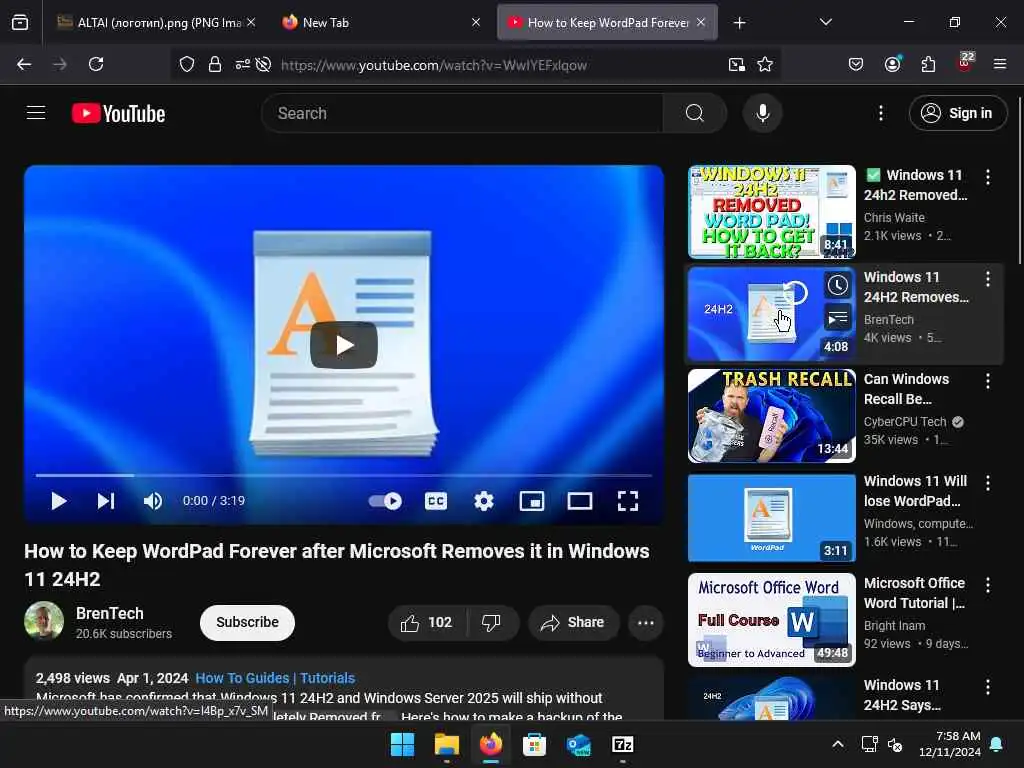Skip to next video
1024x768 pixels.
point(106,501)
